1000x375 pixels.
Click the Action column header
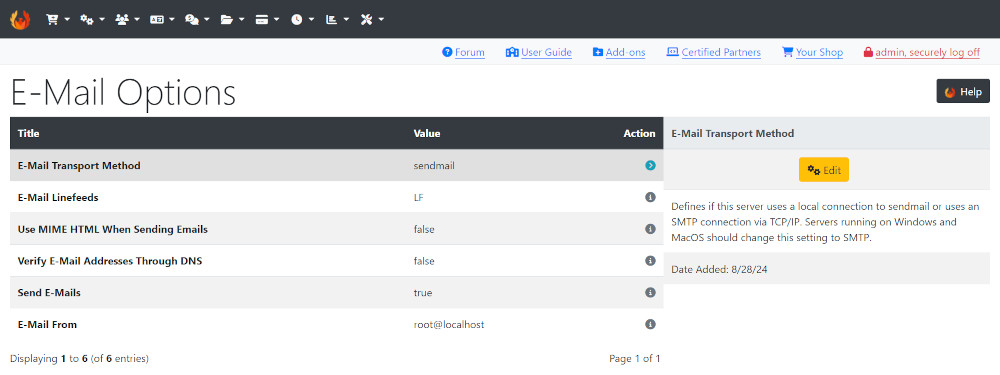pos(639,133)
